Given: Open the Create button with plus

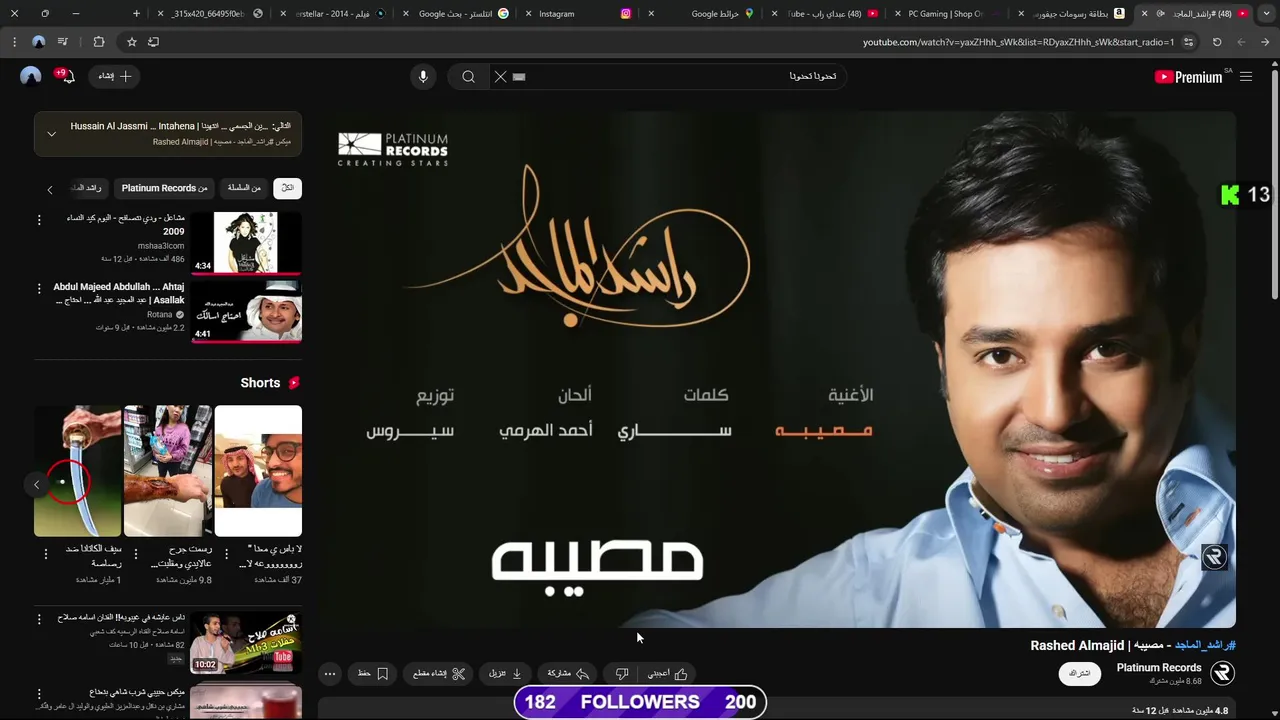Looking at the screenshot, I should [x=115, y=76].
